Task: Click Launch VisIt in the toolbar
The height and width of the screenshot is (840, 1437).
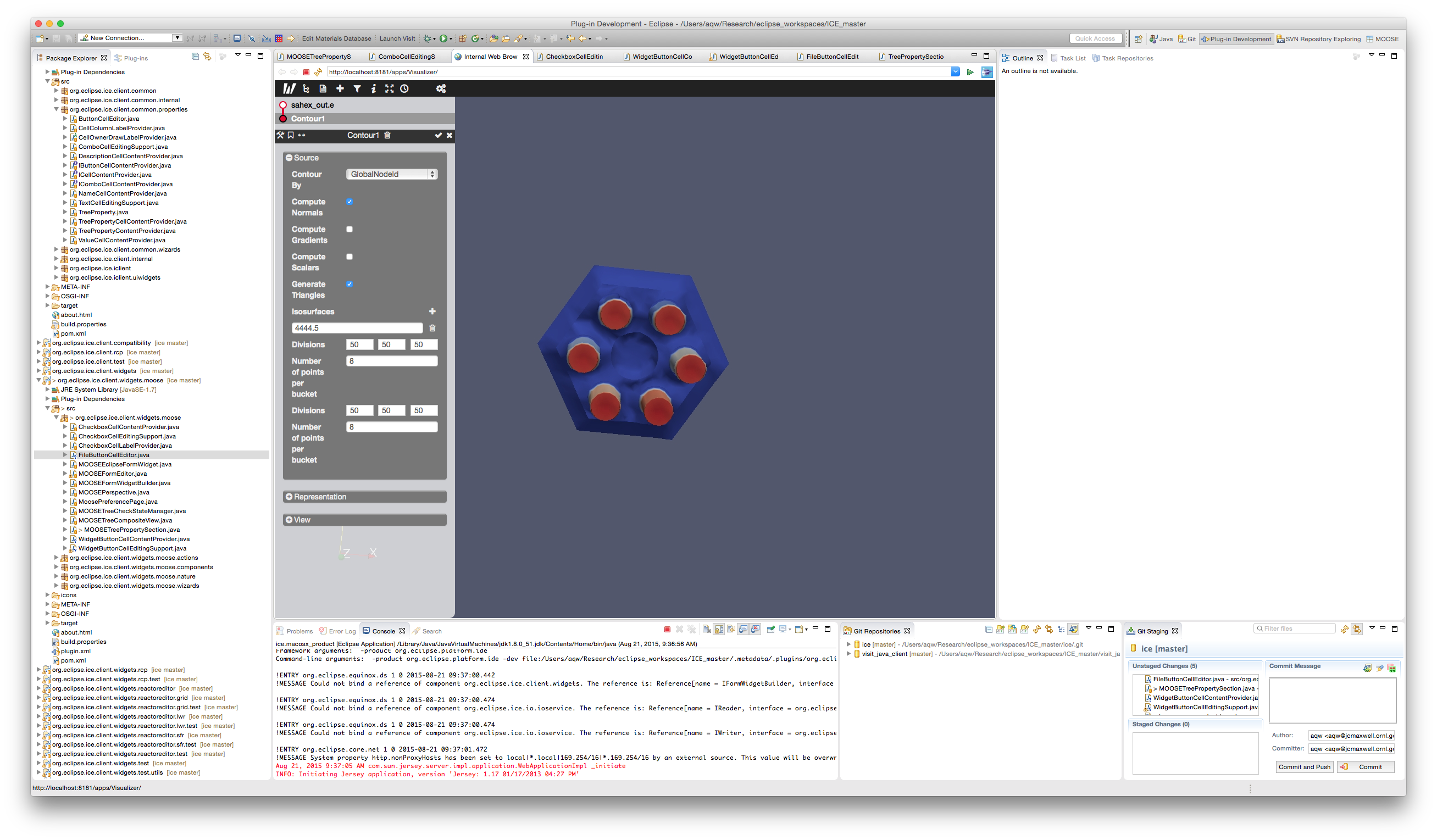Action: coord(397,39)
